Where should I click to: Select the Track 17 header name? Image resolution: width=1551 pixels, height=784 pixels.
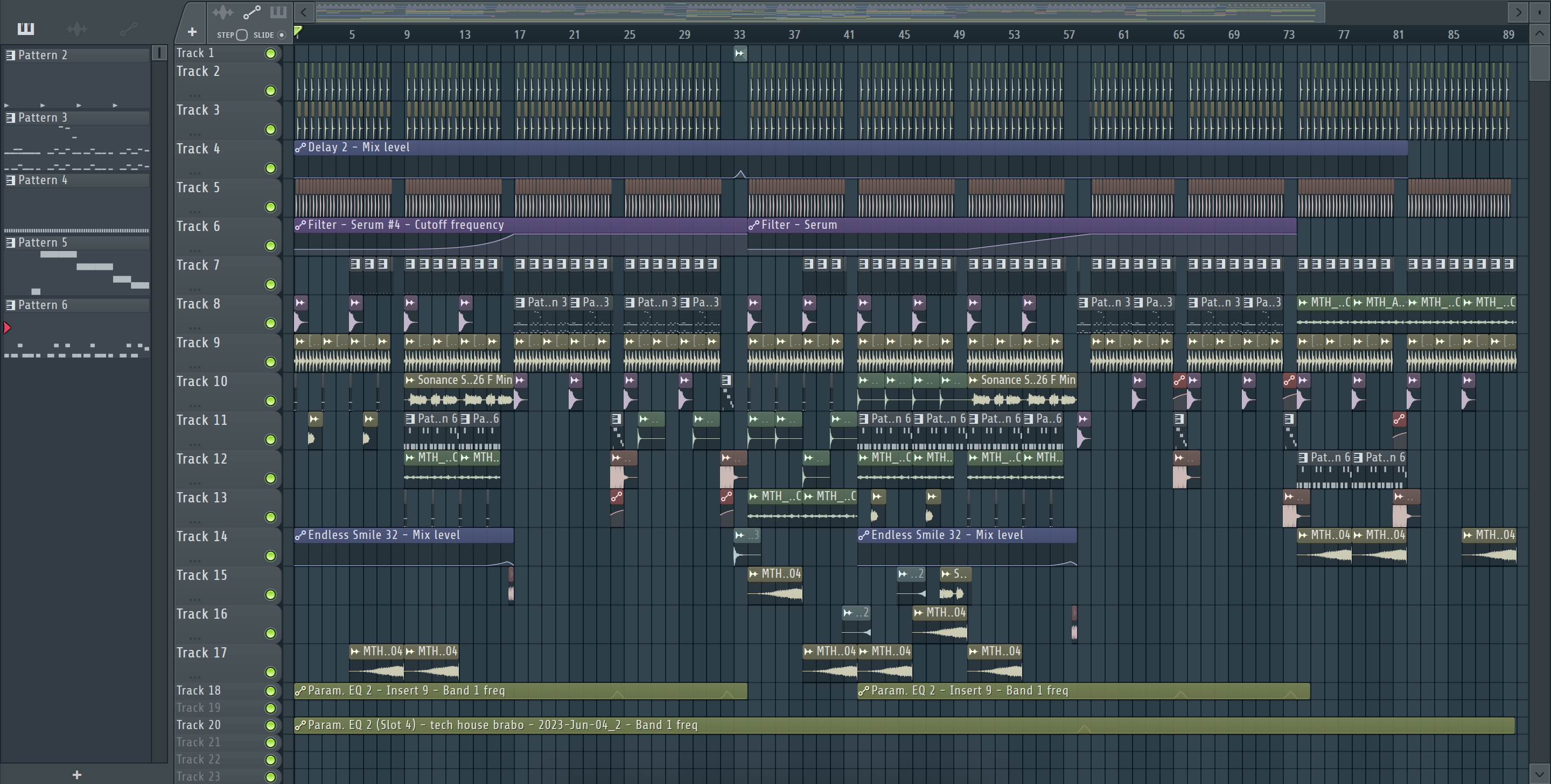click(x=202, y=653)
